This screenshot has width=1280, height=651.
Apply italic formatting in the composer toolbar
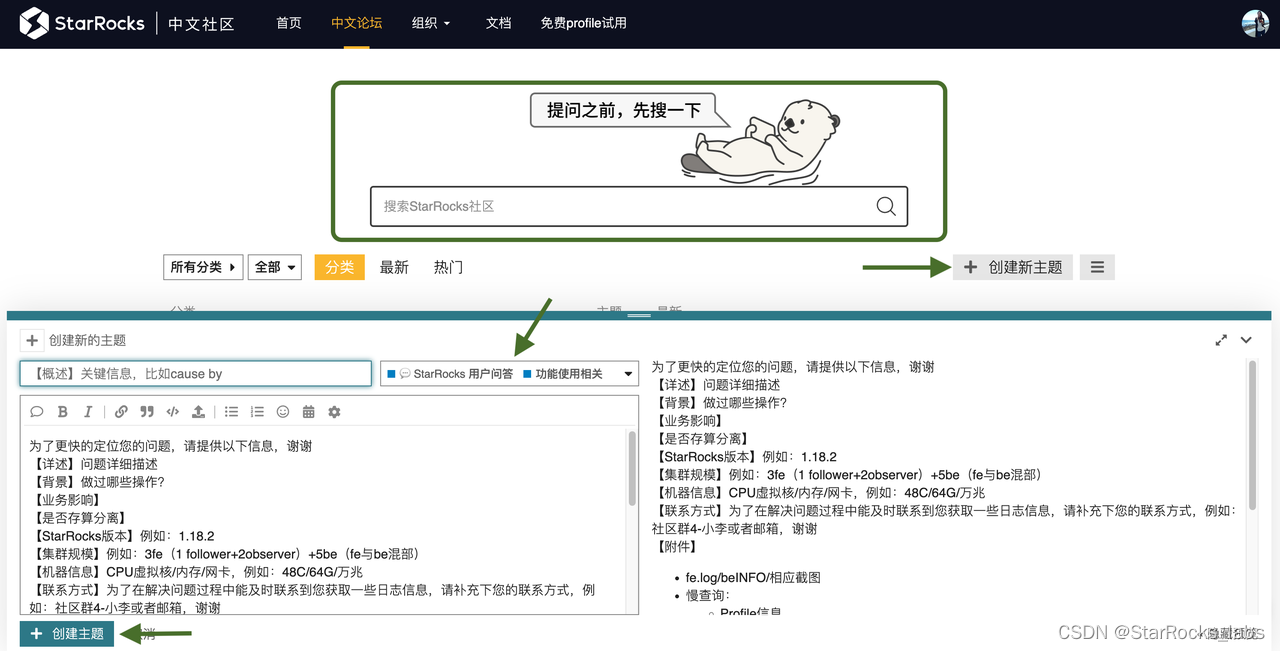(88, 411)
